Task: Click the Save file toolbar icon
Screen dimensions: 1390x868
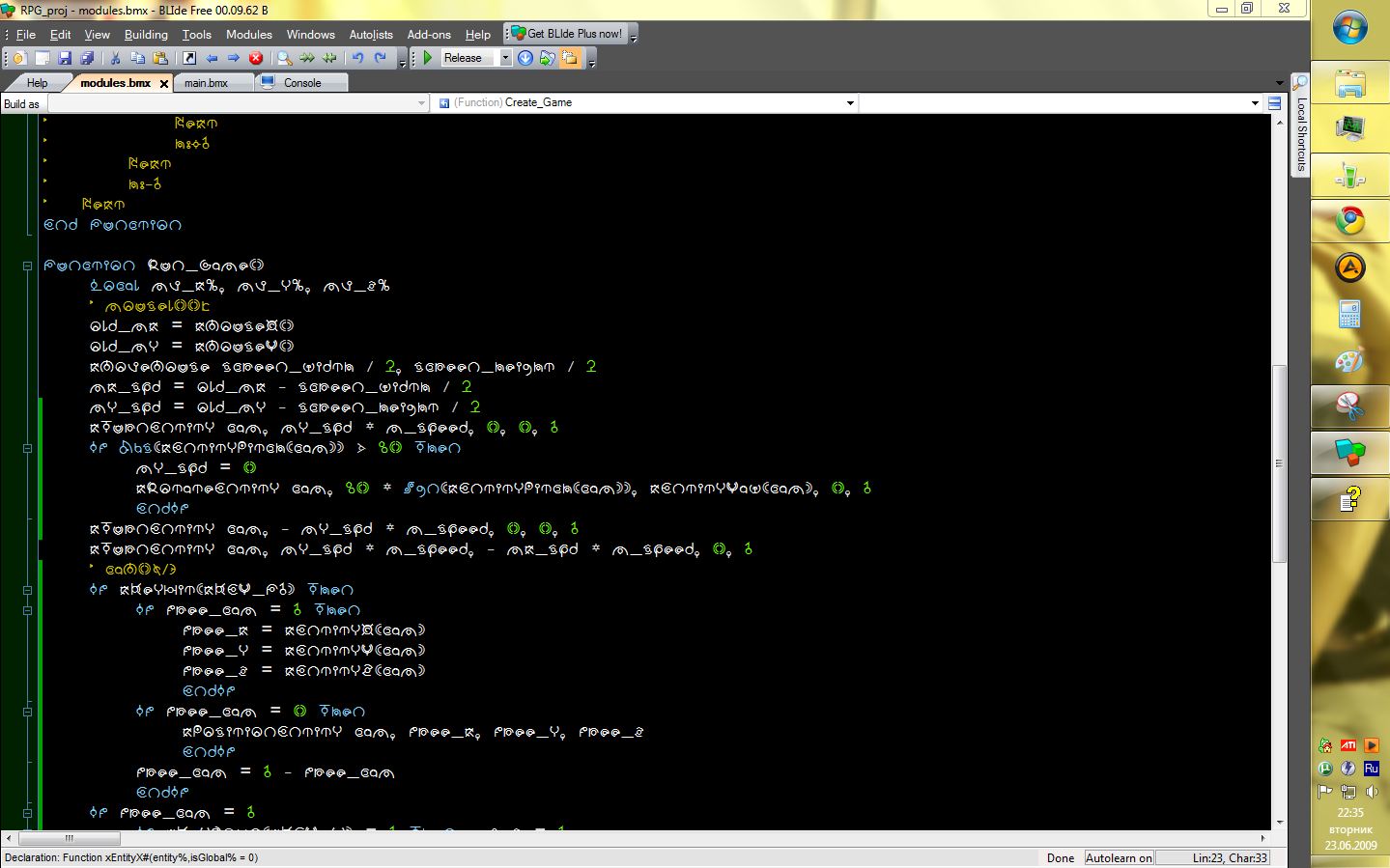Action: point(65,58)
